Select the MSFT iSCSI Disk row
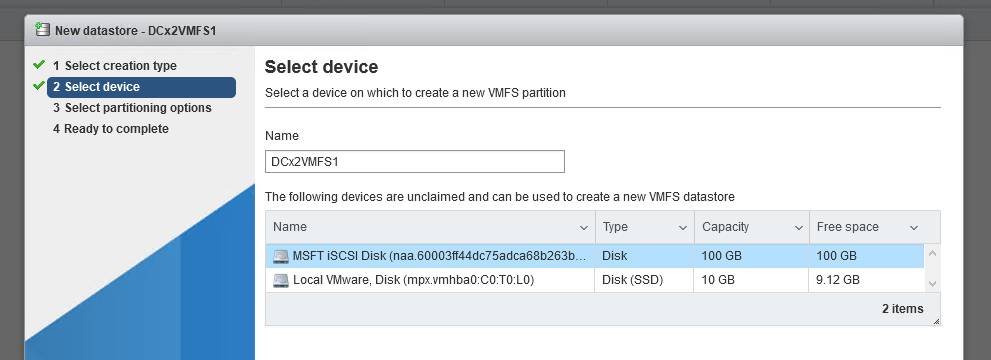Screen dimensions: 991x360 (x=595, y=256)
